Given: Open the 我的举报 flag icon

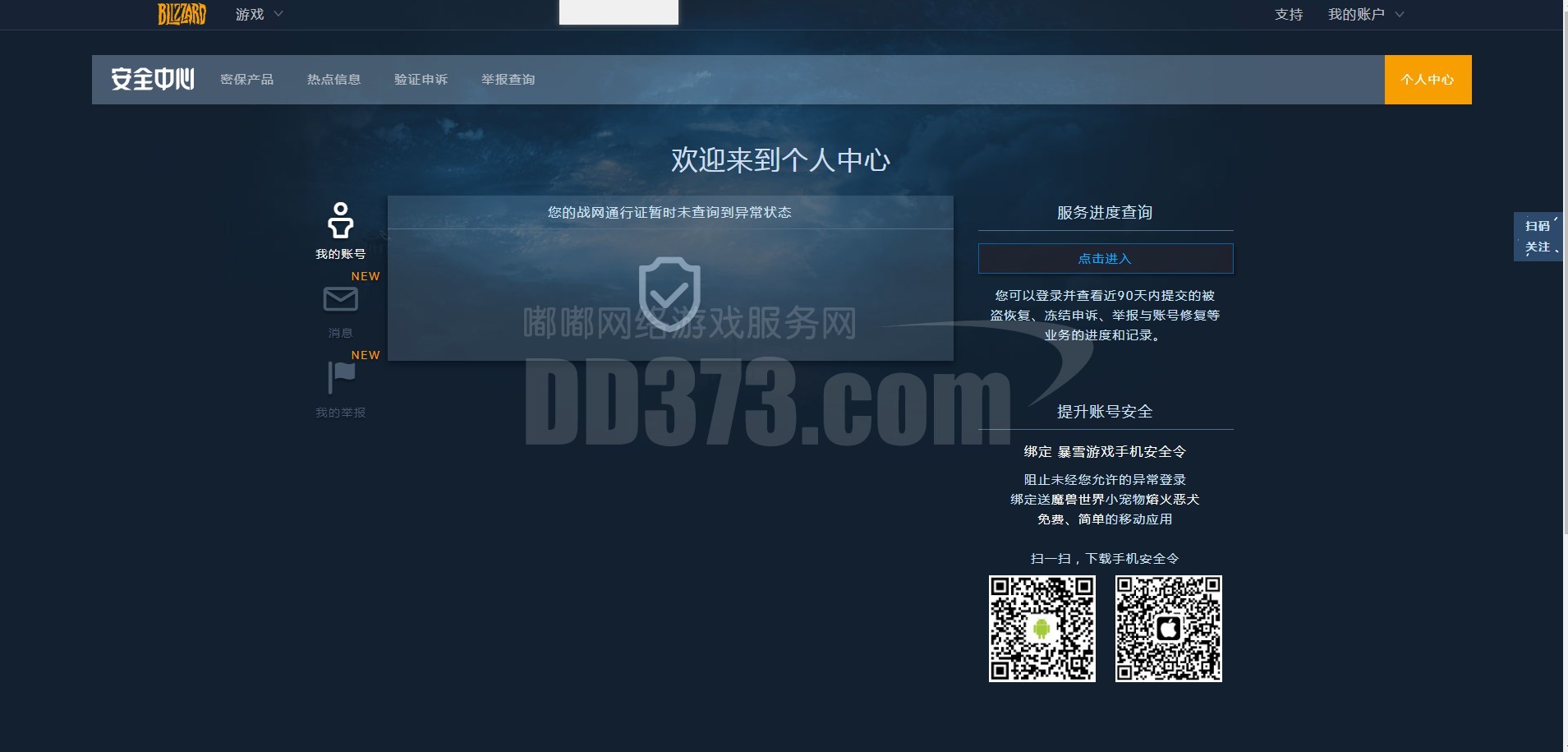Looking at the screenshot, I should [341, 376].
